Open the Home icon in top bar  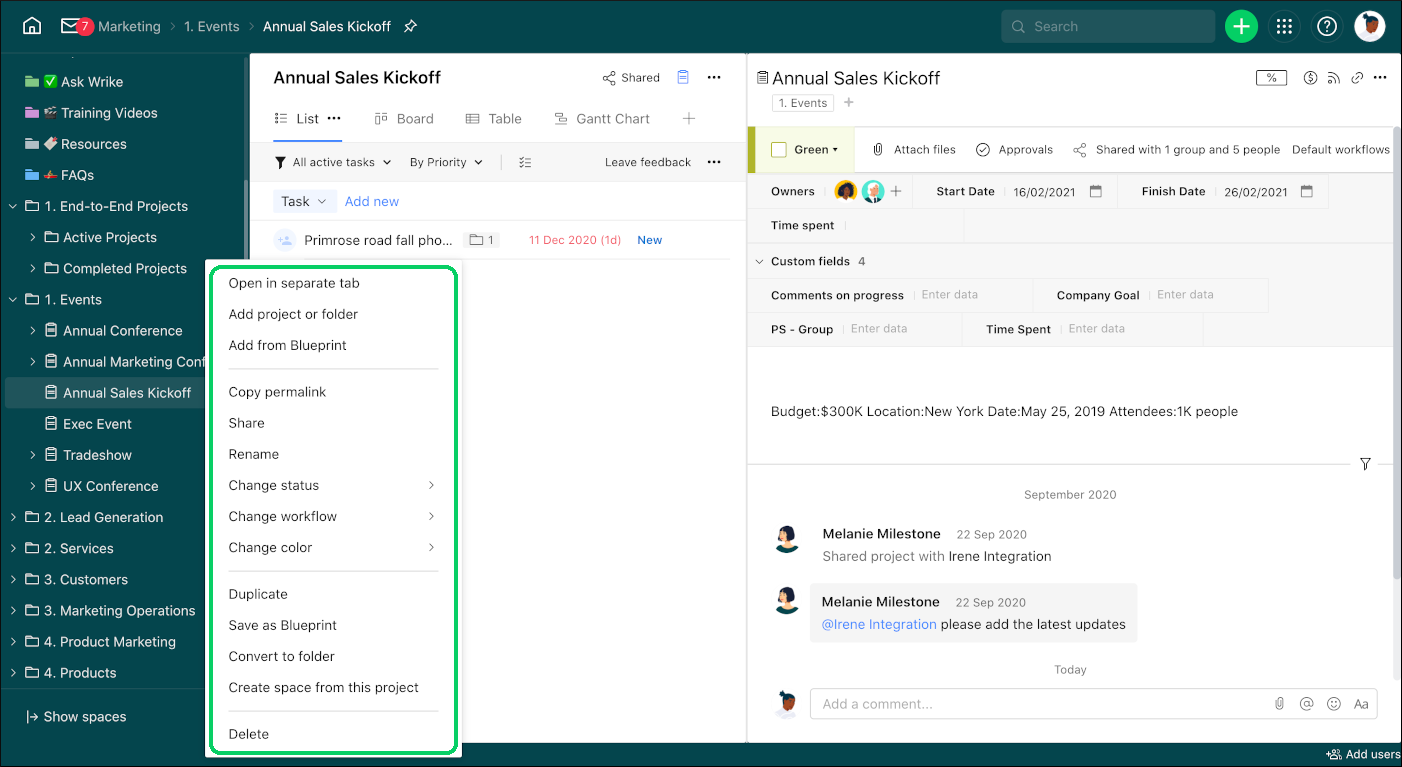click(x=32, y=26)
